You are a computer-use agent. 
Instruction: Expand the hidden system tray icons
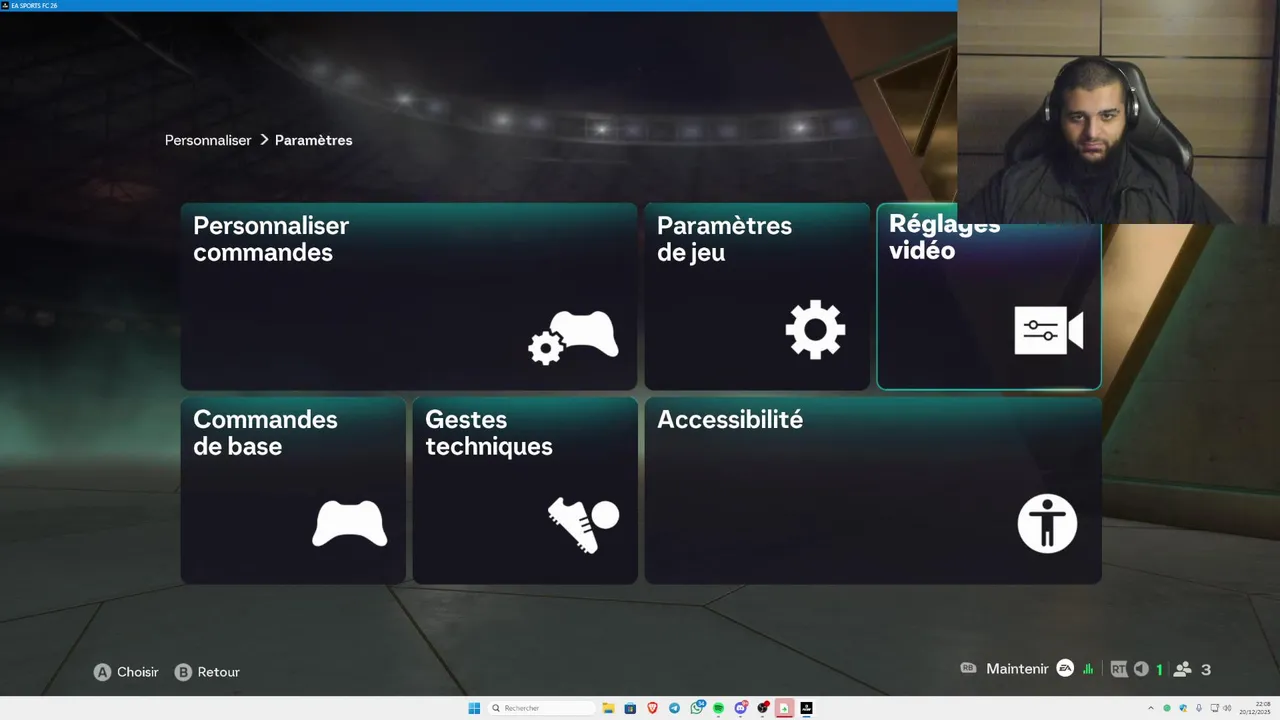coord(1151,708)
